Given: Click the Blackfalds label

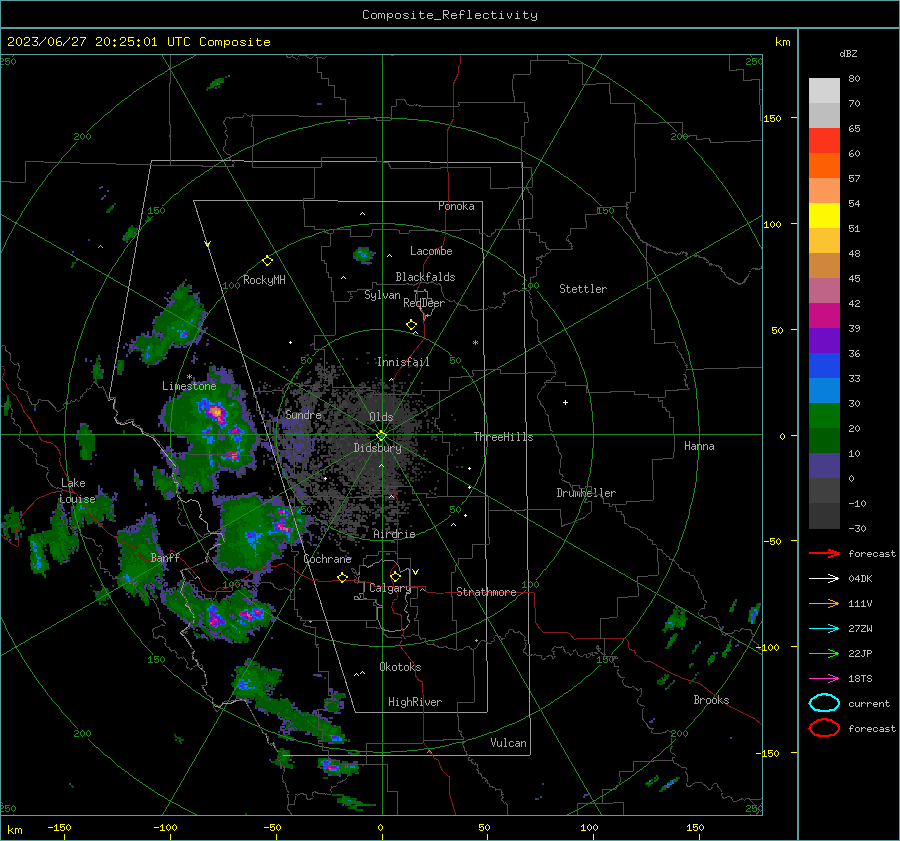Looking at the screenshot, I should [x=425, y=277].
